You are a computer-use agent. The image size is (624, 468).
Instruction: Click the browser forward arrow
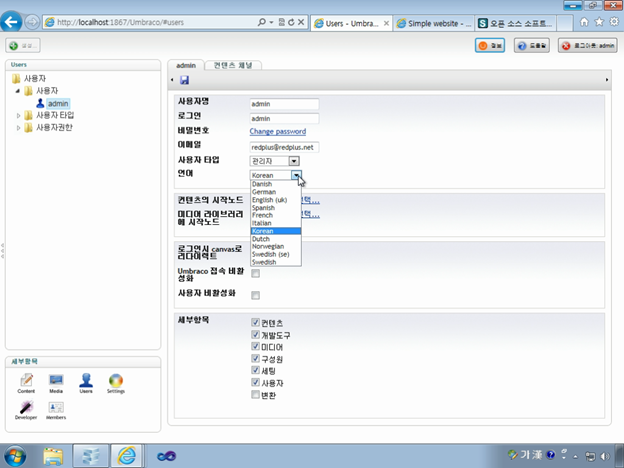tap(32, 22)
